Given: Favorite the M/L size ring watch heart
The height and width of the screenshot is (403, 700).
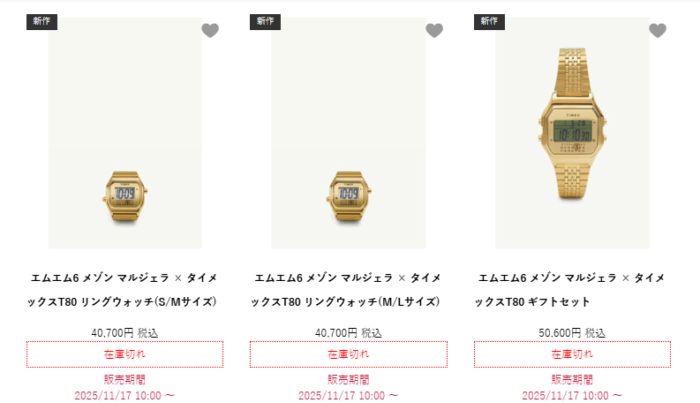Looking at the screenshot, I should pyautogui.click(x=434, y=30).
